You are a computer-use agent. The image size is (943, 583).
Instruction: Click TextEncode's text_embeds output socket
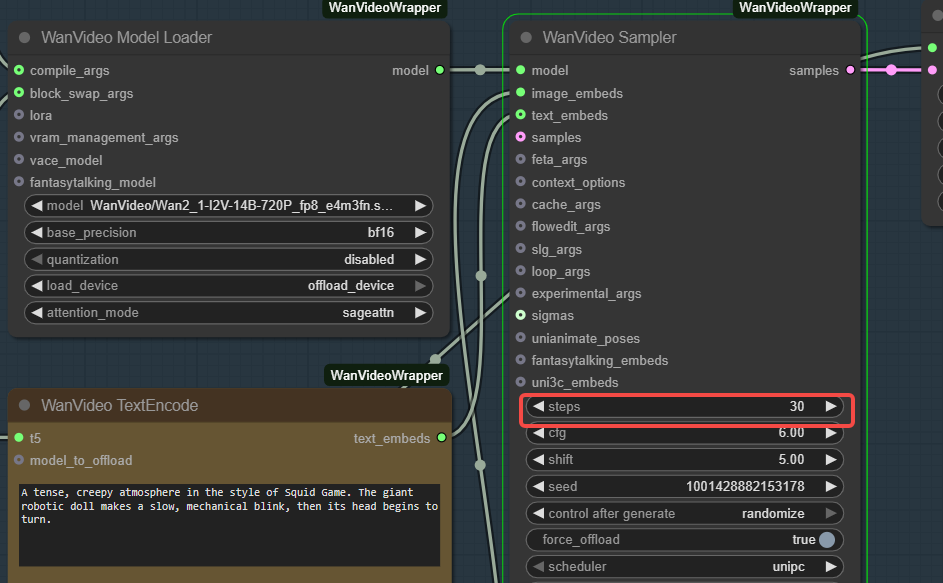coord(441,437)
